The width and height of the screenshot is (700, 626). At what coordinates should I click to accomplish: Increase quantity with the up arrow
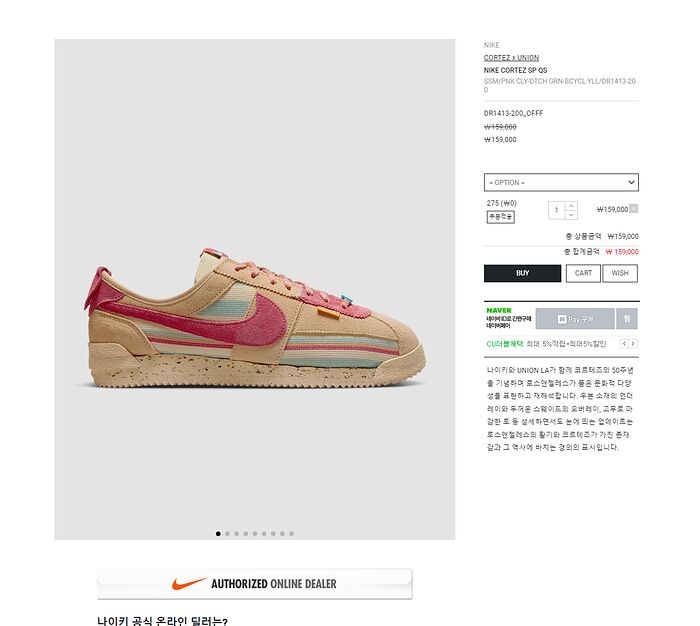click(571, 206)
